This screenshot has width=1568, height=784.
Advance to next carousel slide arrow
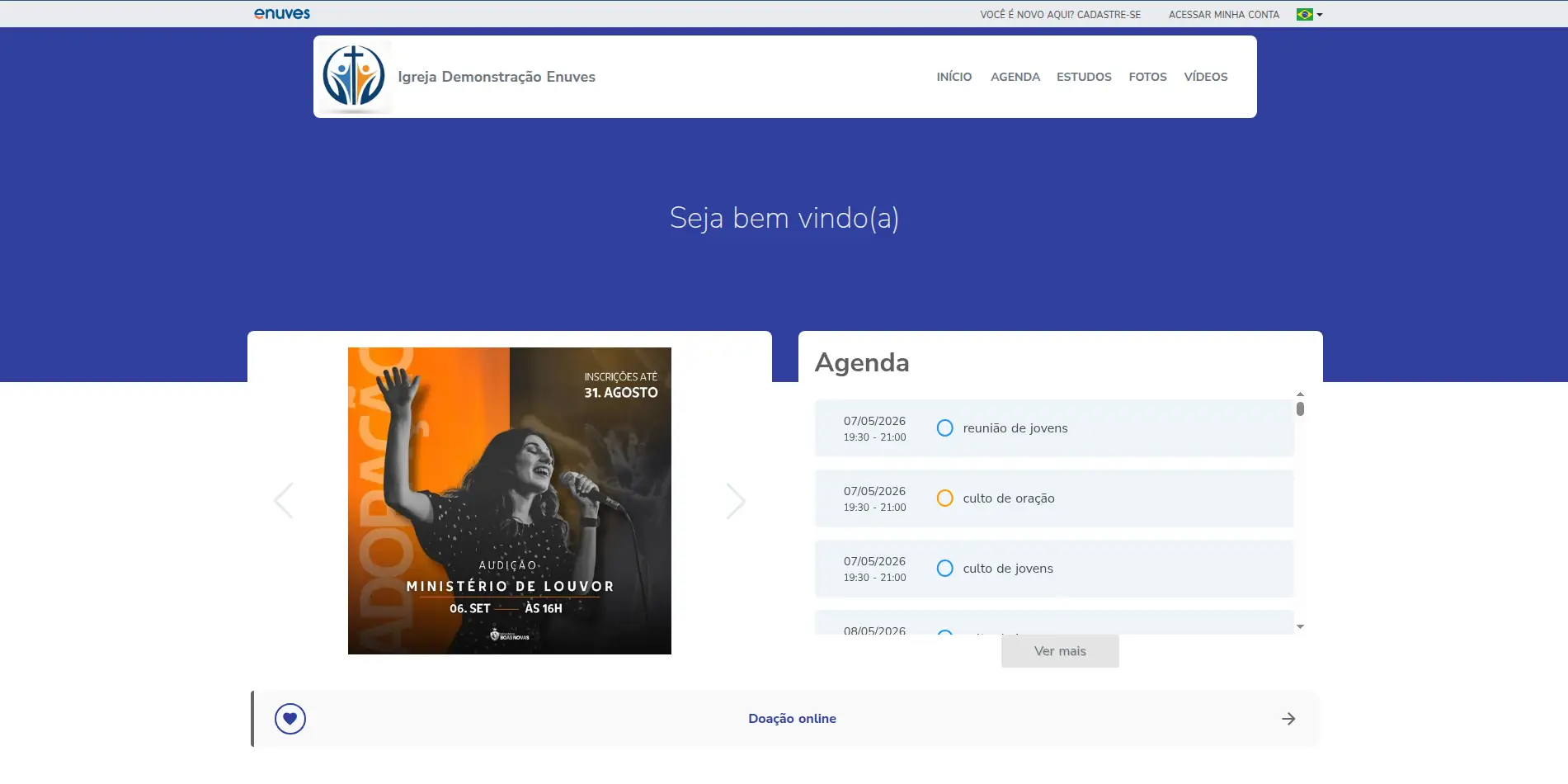click(x=736, y=501)
